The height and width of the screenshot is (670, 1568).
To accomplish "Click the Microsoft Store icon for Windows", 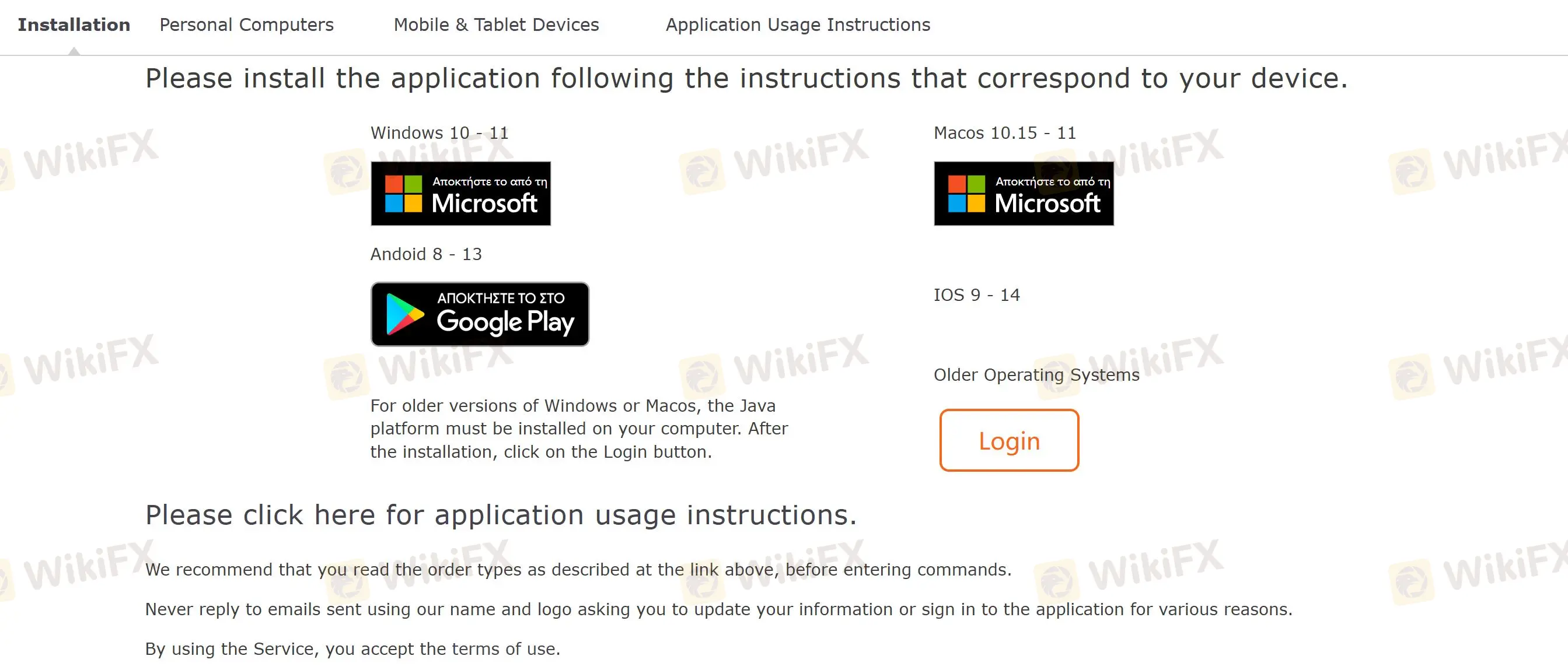I will tap(460, 192).
